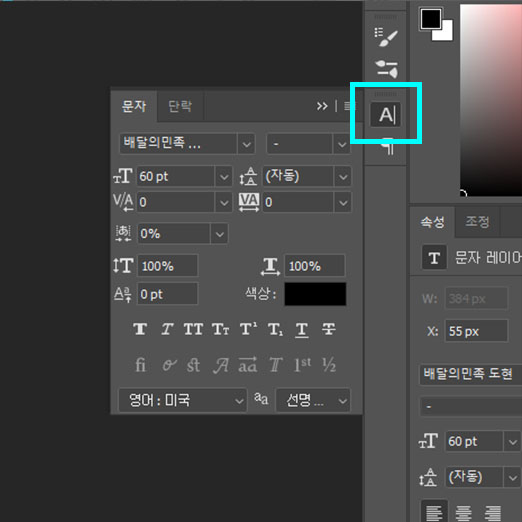
Task: Switch to the 단락 tab
Action: tap(180, 106)
